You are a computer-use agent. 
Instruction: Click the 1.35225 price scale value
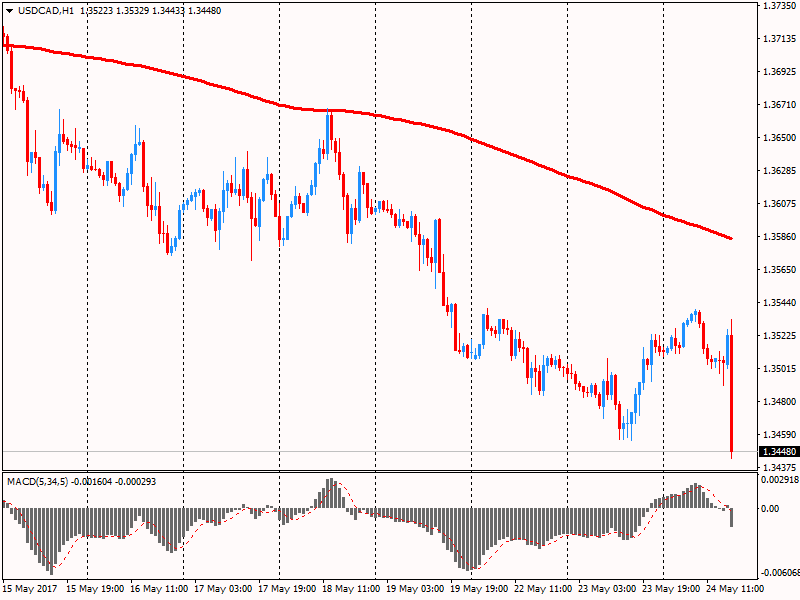point(779,336)
